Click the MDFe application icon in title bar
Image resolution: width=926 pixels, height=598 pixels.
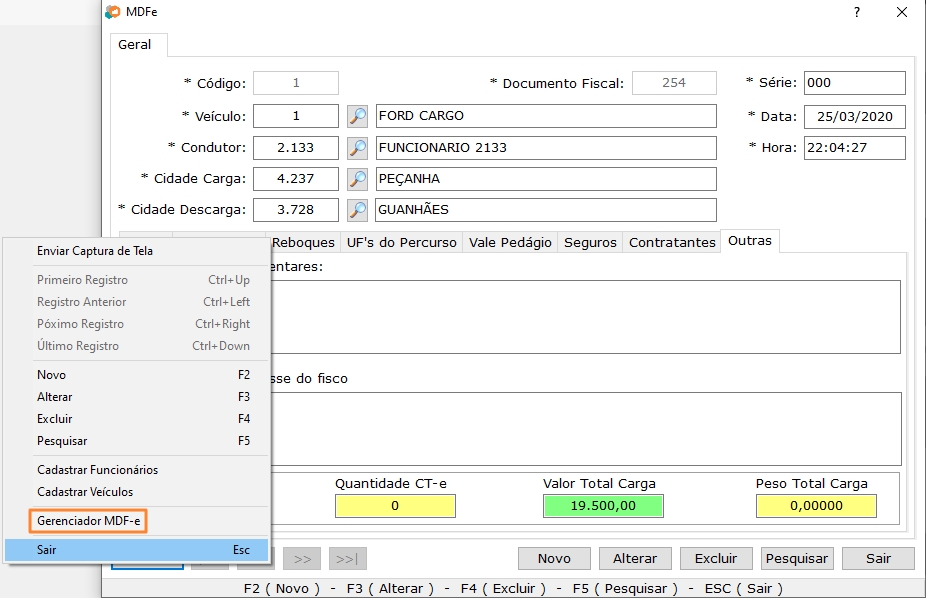[113, 12]
